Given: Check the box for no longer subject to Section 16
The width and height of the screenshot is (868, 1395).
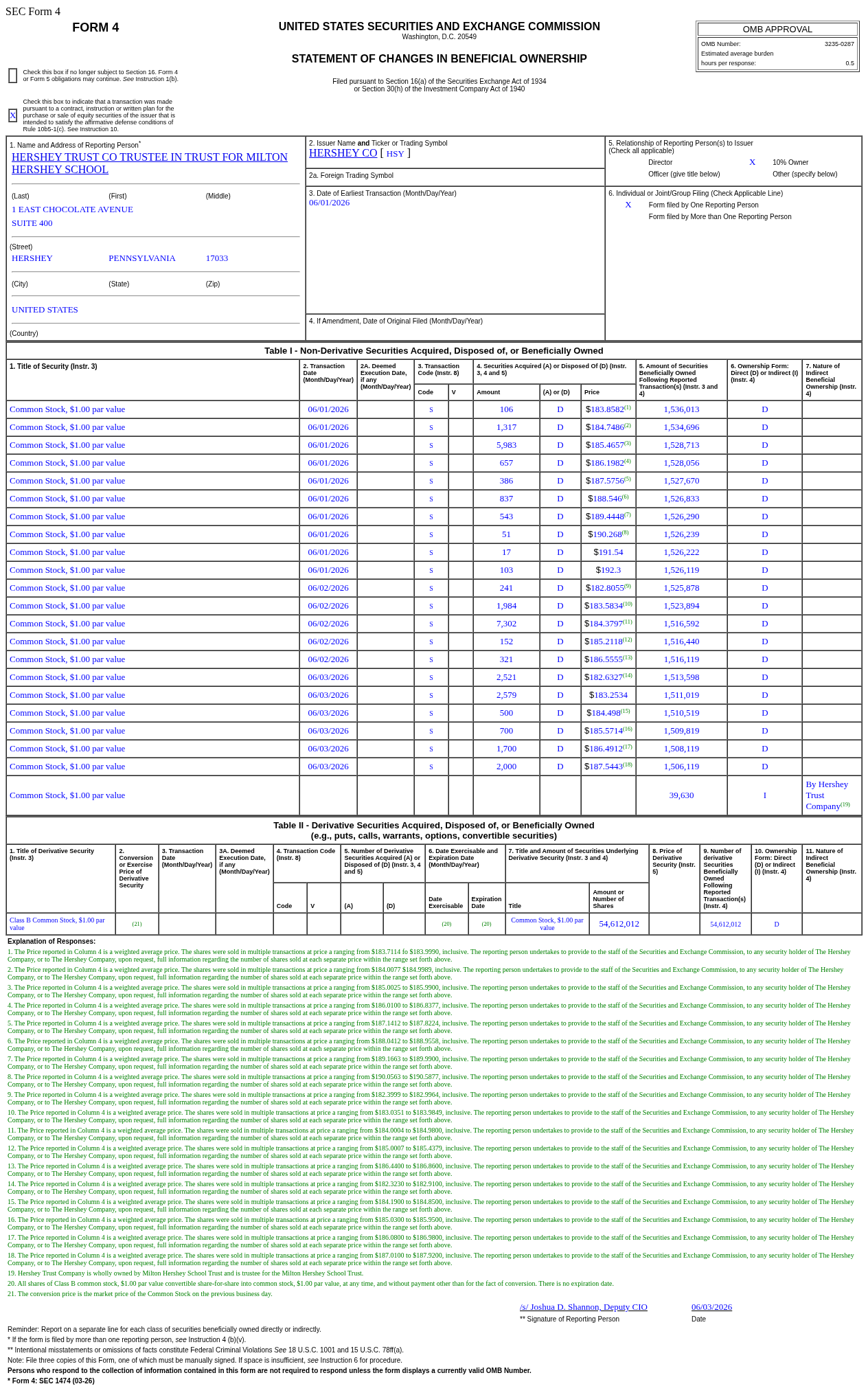Looking at the screenshot, I should (x=12, y=76).
